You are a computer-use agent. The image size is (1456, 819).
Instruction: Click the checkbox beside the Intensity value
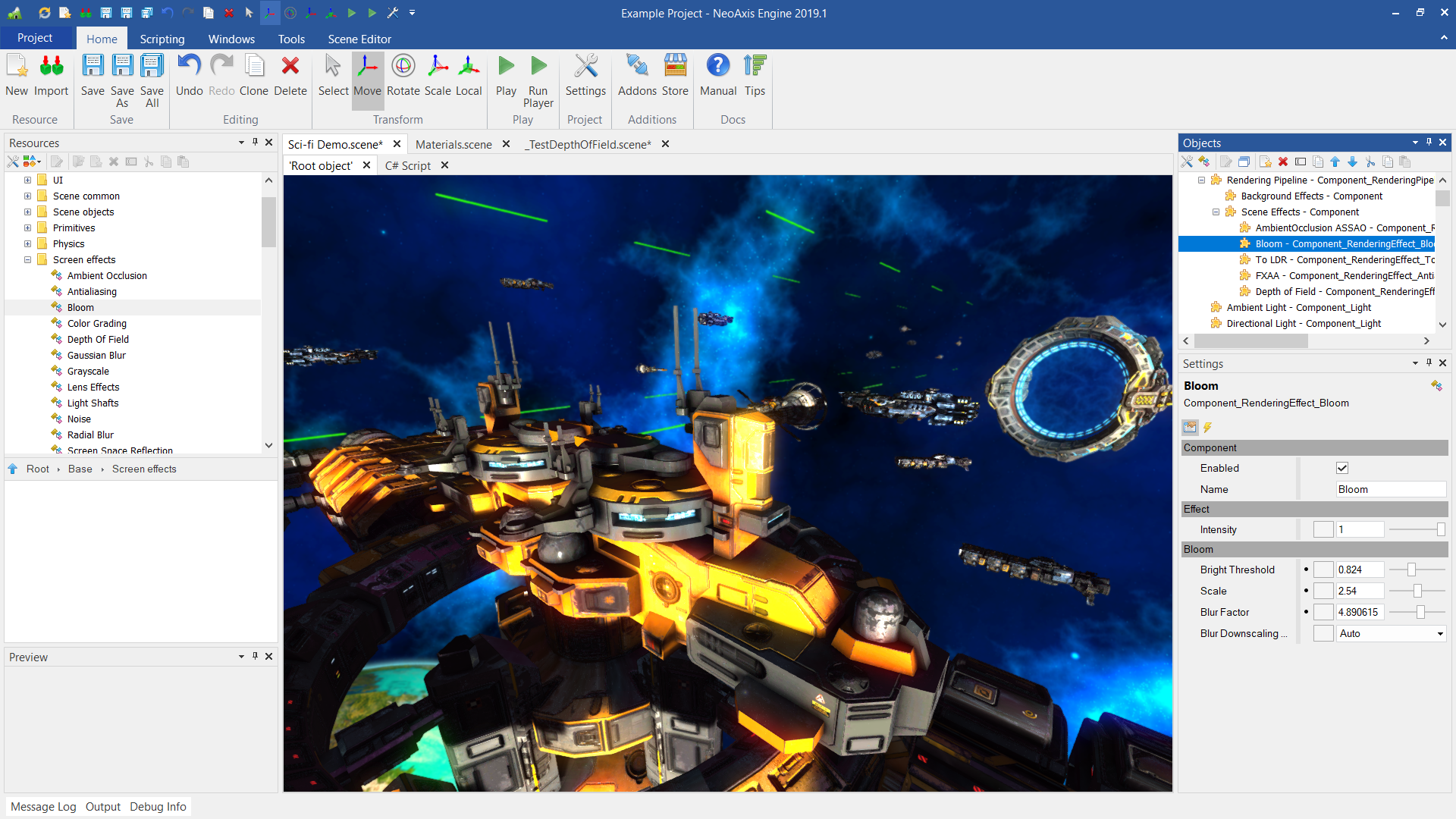click(x=1323, y=530)
